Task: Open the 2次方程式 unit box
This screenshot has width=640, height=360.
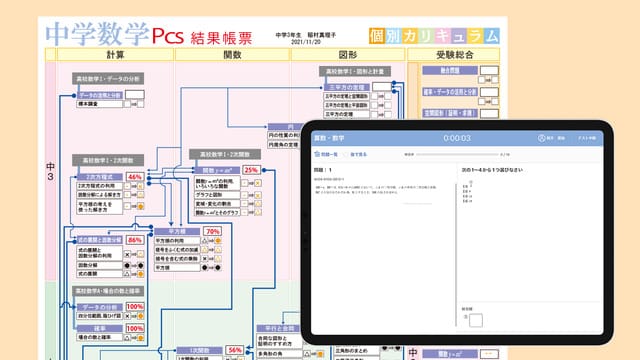Action: [x=100, y=177]
